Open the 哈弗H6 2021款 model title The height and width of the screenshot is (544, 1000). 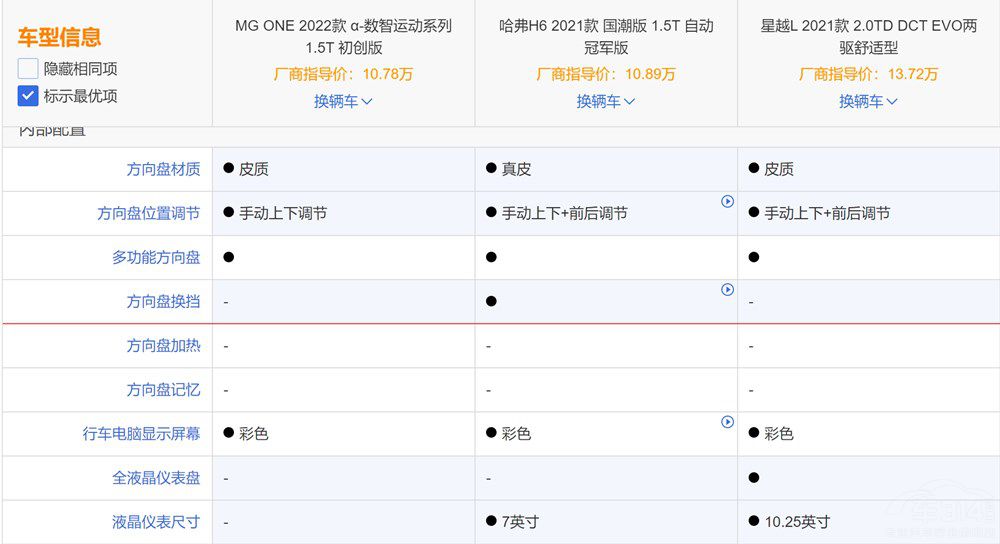coord(606,37)
